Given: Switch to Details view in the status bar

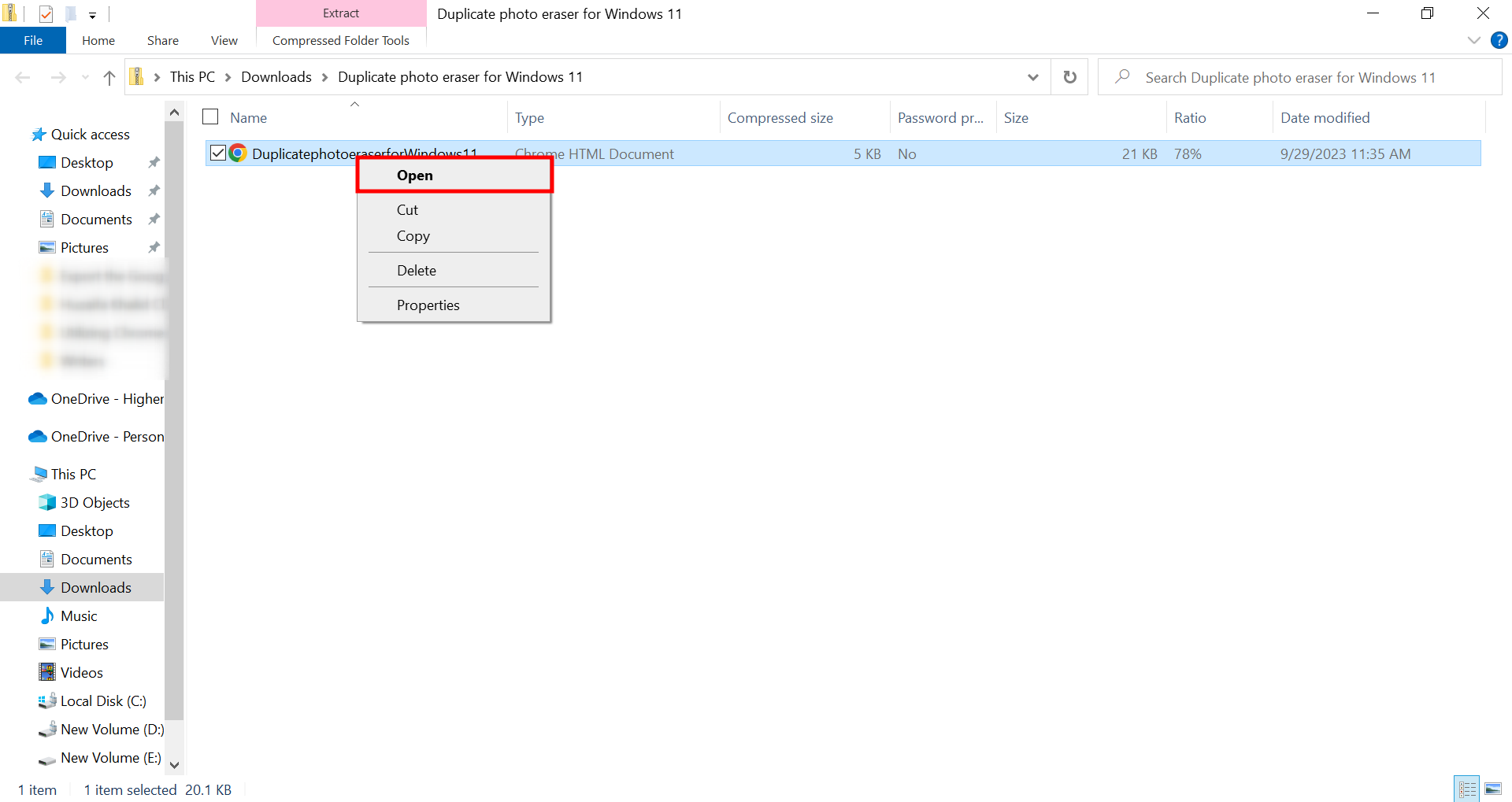Looking at the screenshot, I should [x=1466, y=788].
